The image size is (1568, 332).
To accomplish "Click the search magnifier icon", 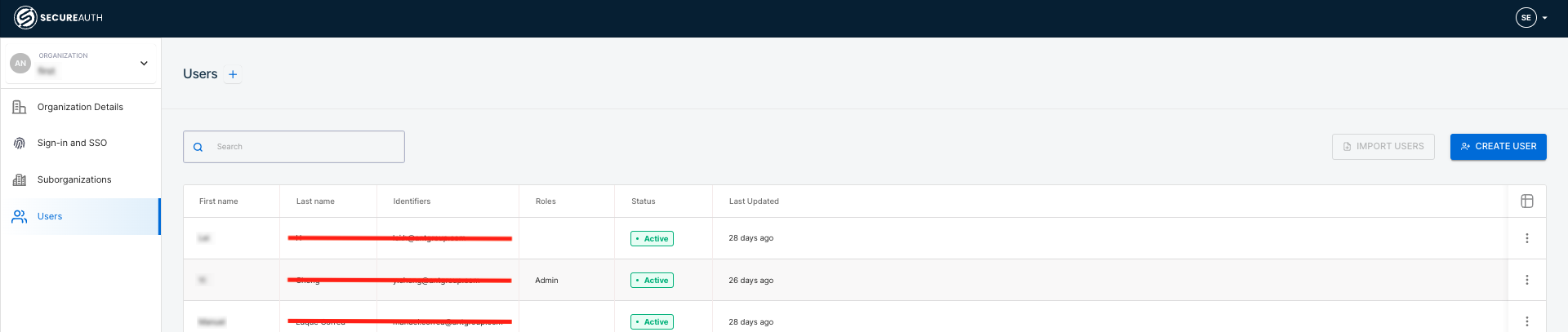I will [x=198, y=148].
